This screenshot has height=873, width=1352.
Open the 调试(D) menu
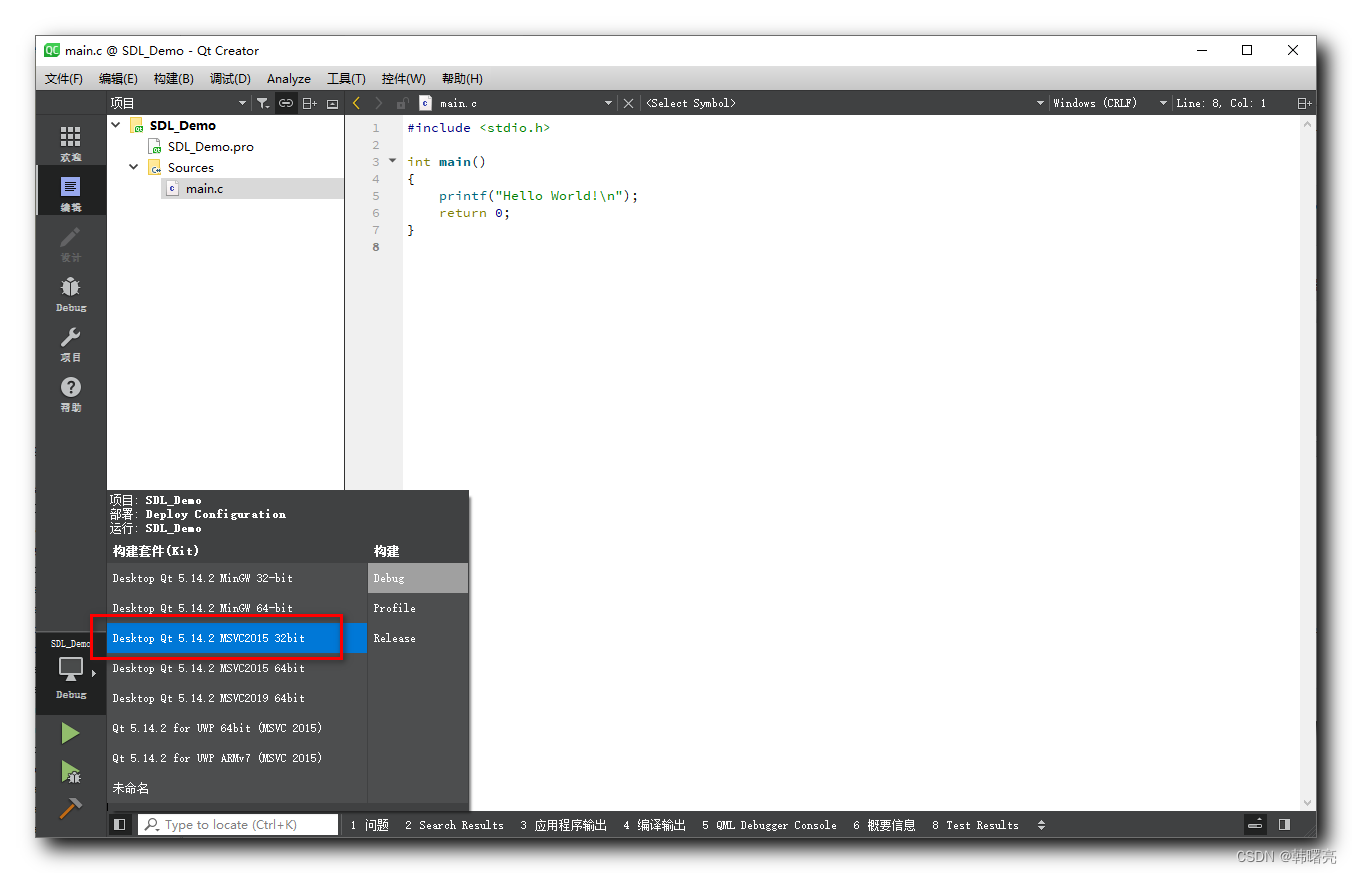point(230,78)
